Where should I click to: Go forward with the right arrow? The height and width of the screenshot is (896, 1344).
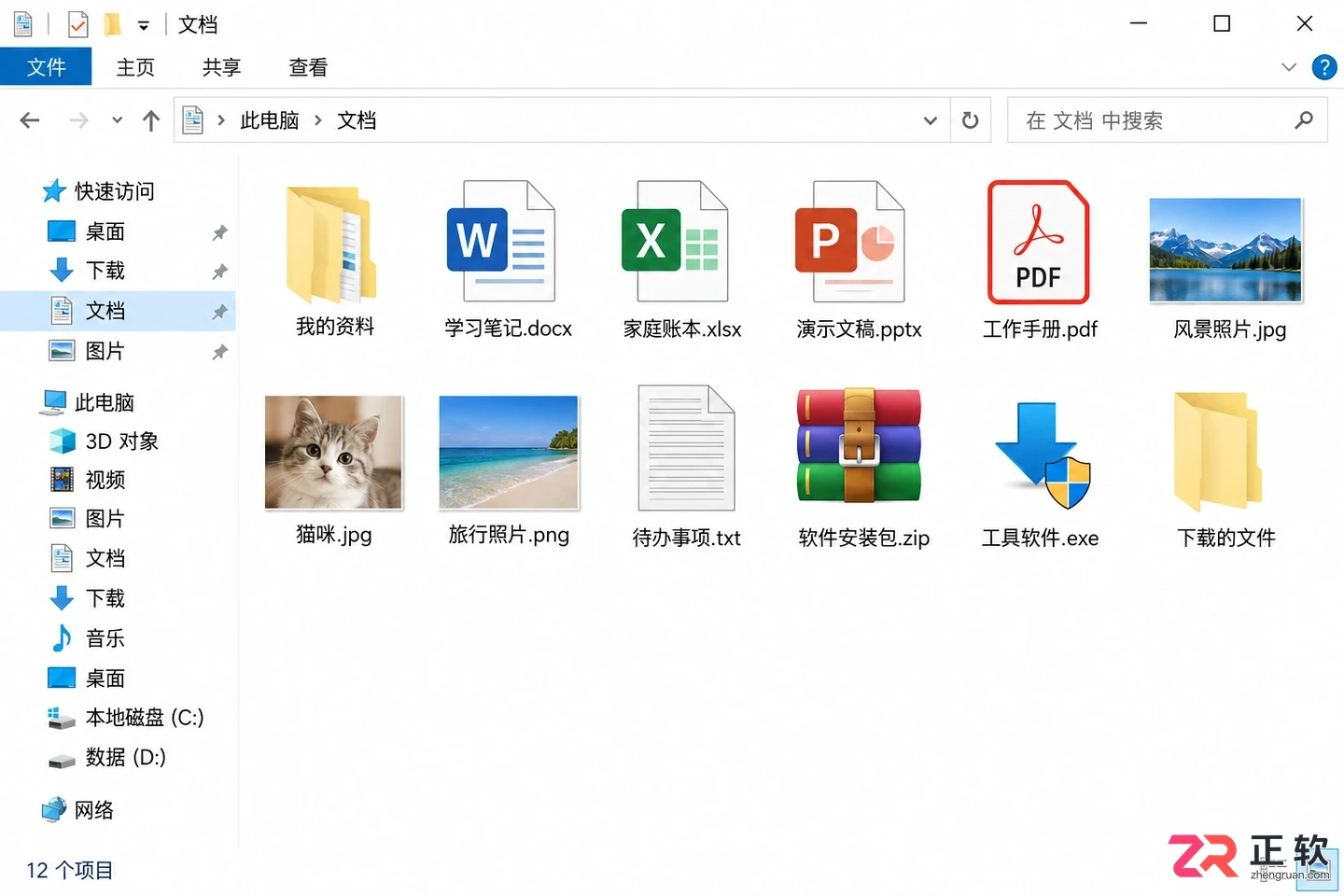79,120
